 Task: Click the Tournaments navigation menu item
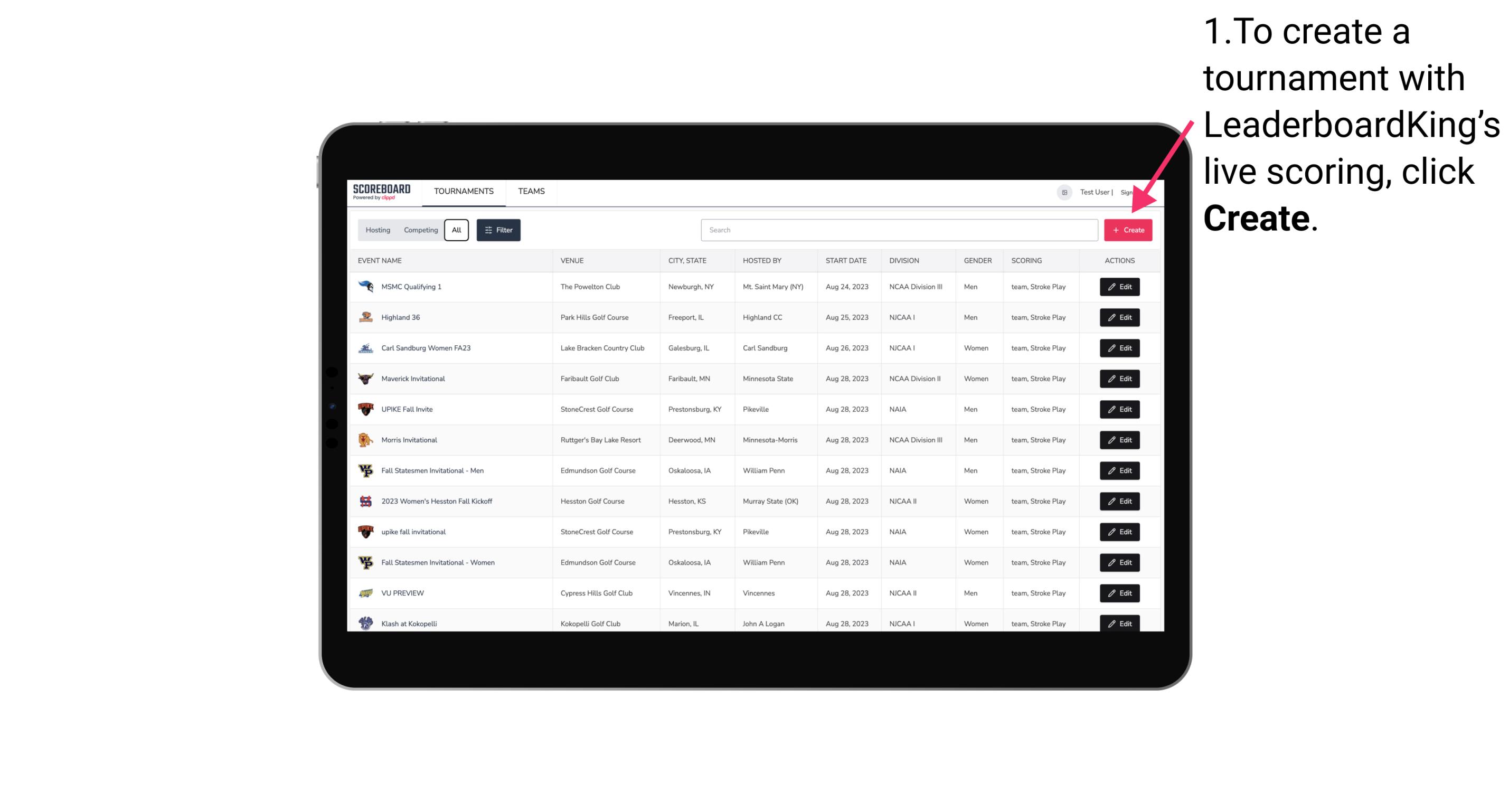(x=463, y=191)
